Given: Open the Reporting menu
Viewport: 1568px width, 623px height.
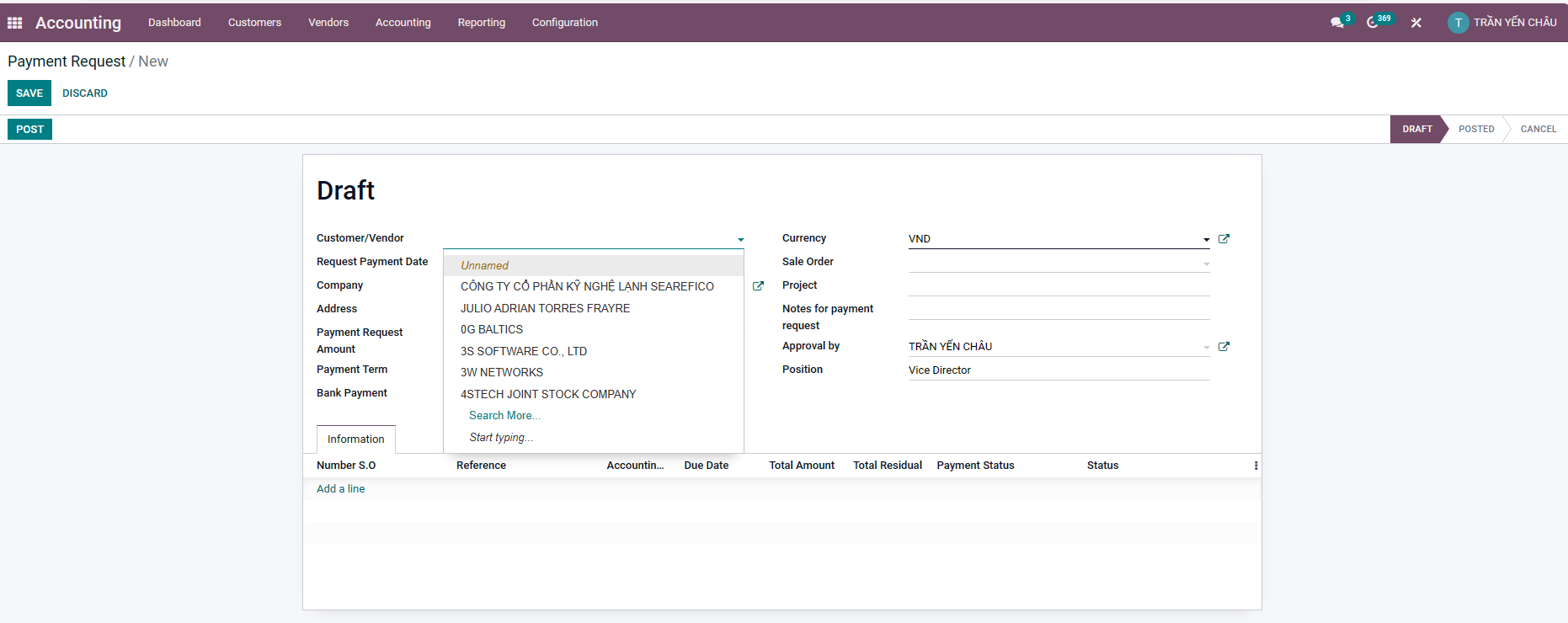Looking at the screenshot, I should 482,23.
